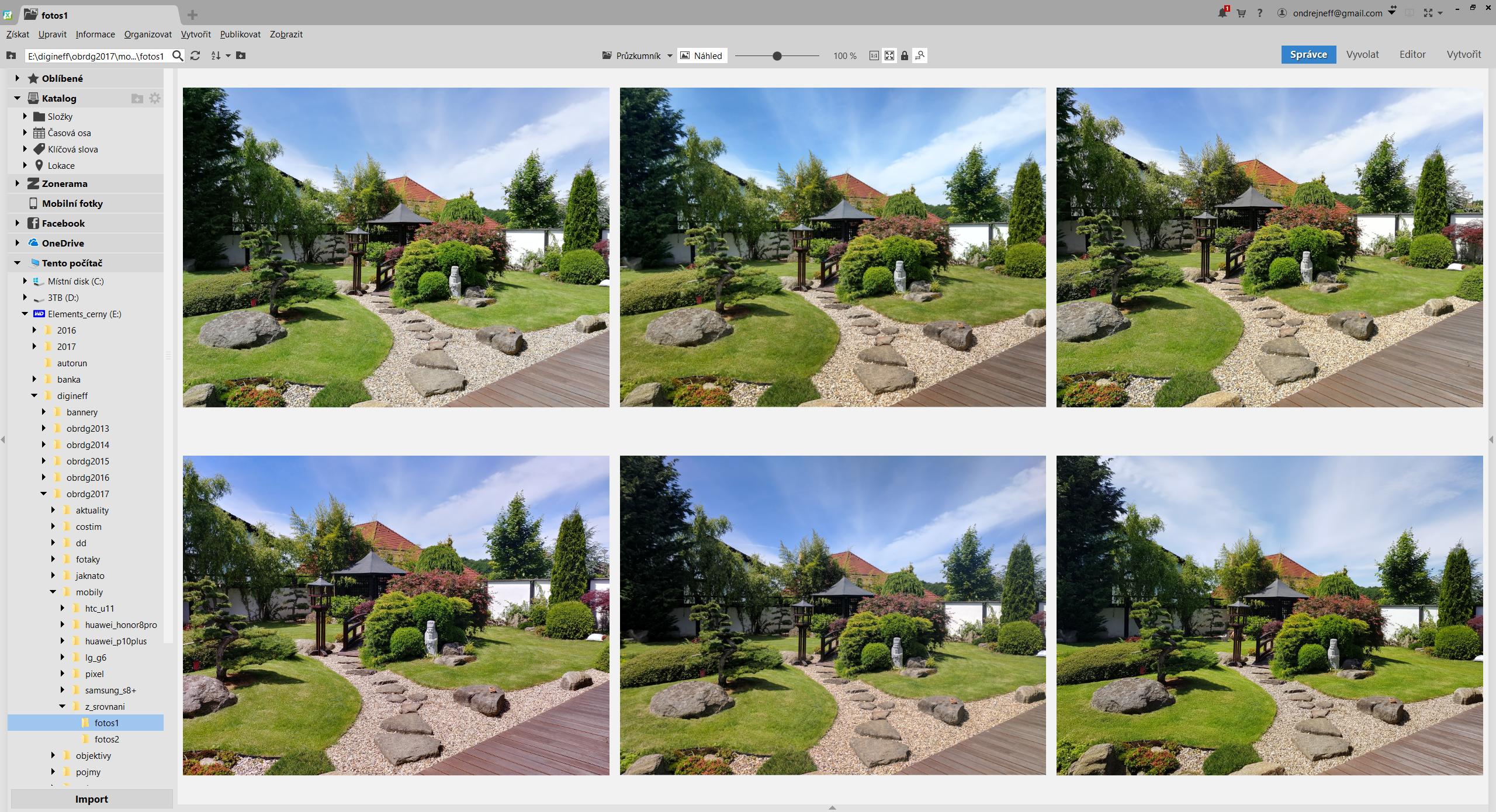Image resolution: width=1496 pixels, height=812 pixels.
Task: Select the top-middle garden photo
Action: [833, 247]
